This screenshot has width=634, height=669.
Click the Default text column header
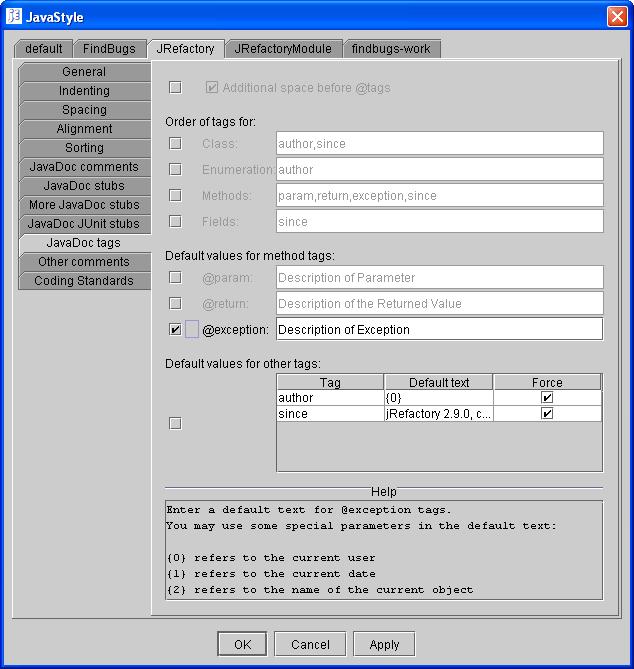(x=438, y=382)
